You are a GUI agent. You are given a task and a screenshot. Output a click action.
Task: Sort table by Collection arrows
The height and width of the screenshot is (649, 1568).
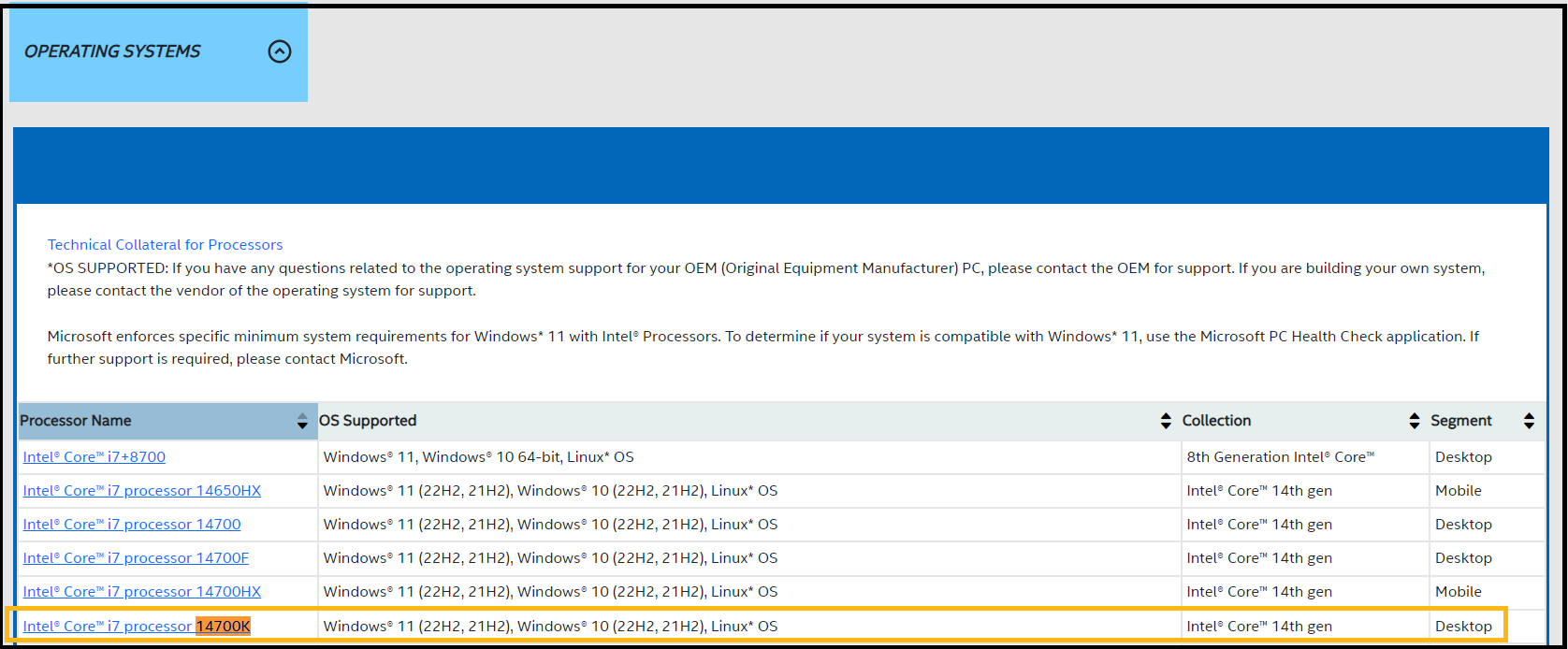tap(1415, 422)
